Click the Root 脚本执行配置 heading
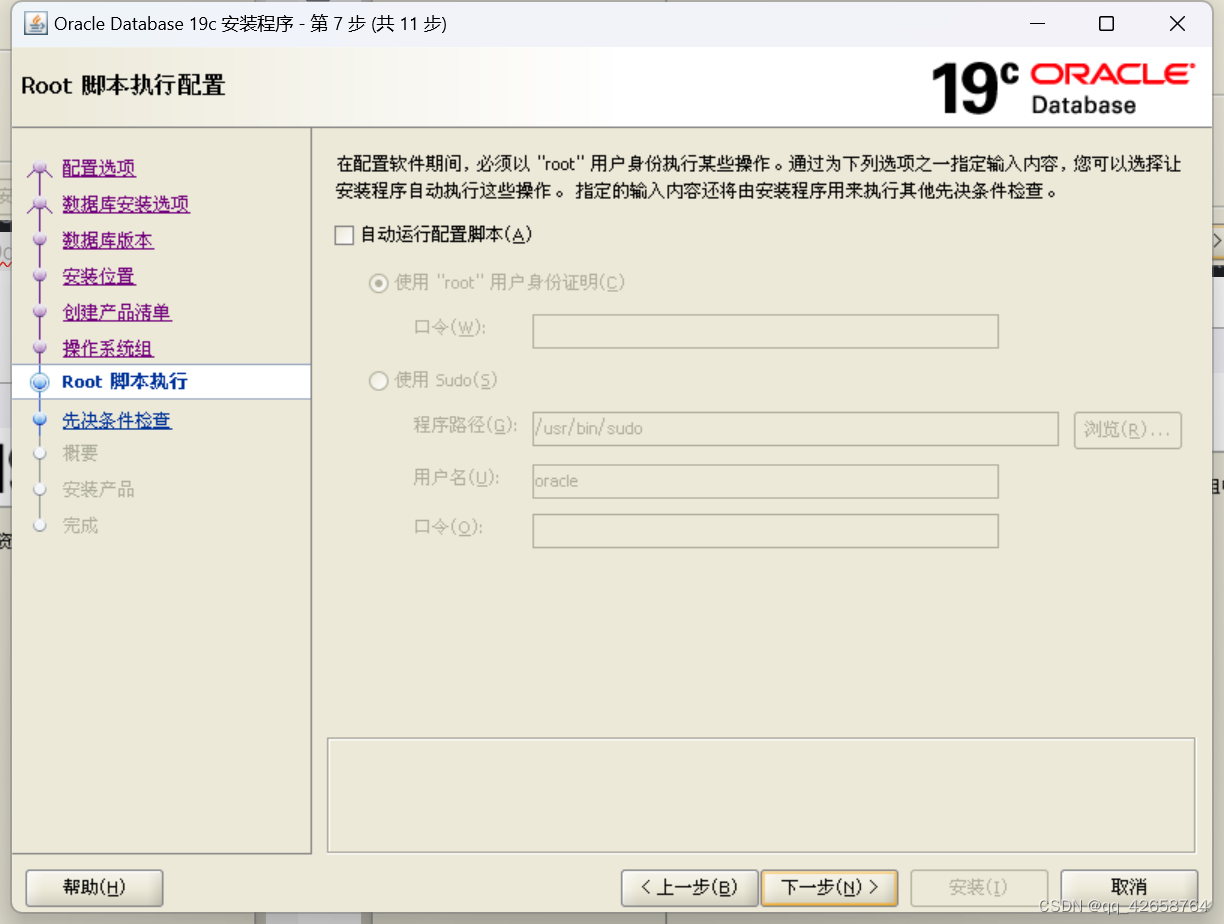This screenshot has height=924, width=1224. [x=123, y=86]
